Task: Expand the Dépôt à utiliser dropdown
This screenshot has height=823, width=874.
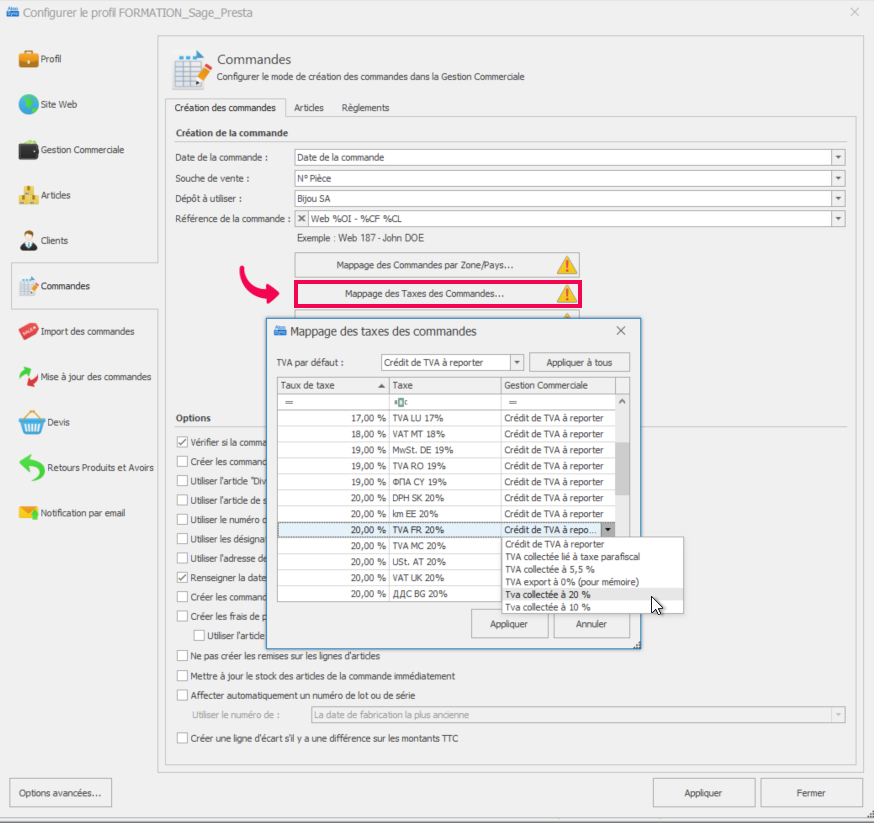Action: point(838,198)
